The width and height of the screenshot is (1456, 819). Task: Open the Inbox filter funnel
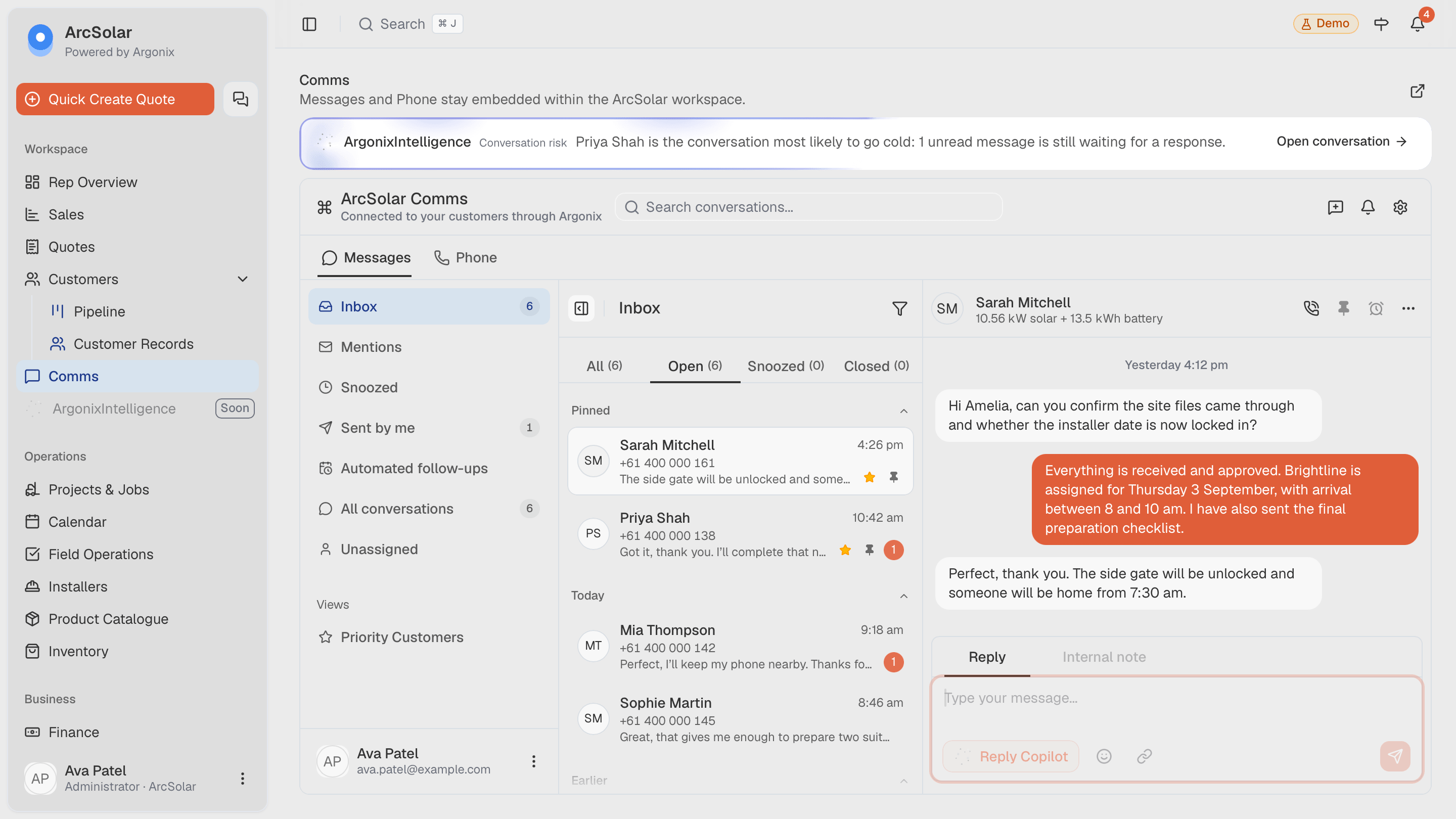pyautogui.click(x=900, y=308)
